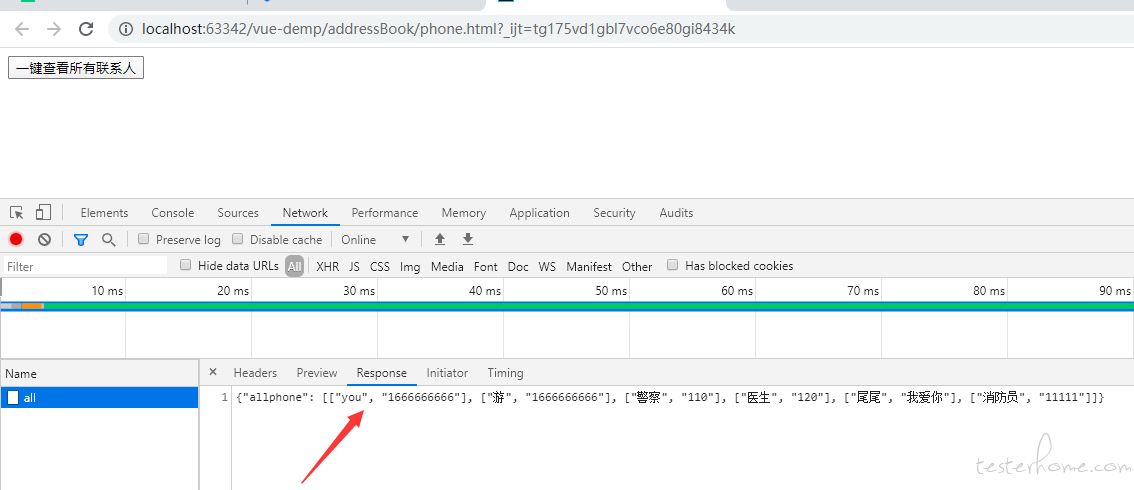Open the Online throttling dropdown

376,239
